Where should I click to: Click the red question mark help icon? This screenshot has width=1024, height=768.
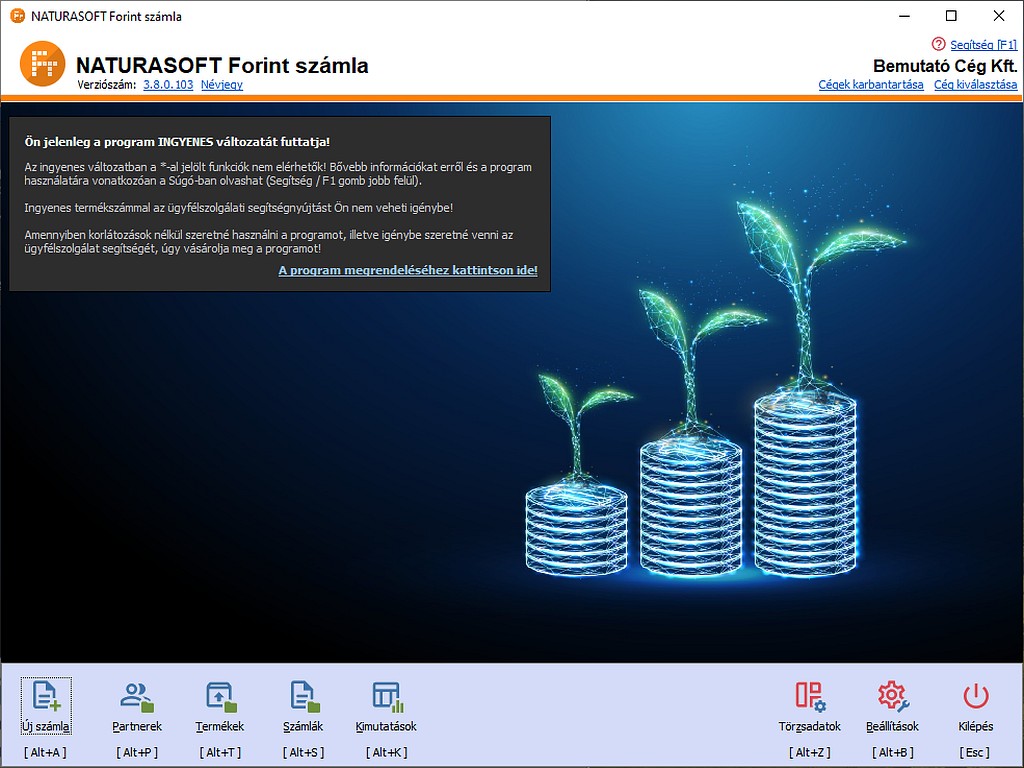pos(938,44)
